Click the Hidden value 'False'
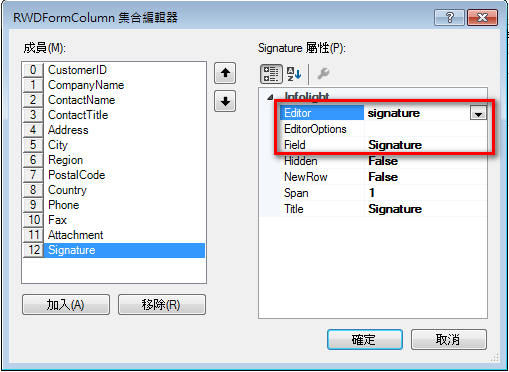Viewport: 509px width, 372px height. [x=383, y=161]
